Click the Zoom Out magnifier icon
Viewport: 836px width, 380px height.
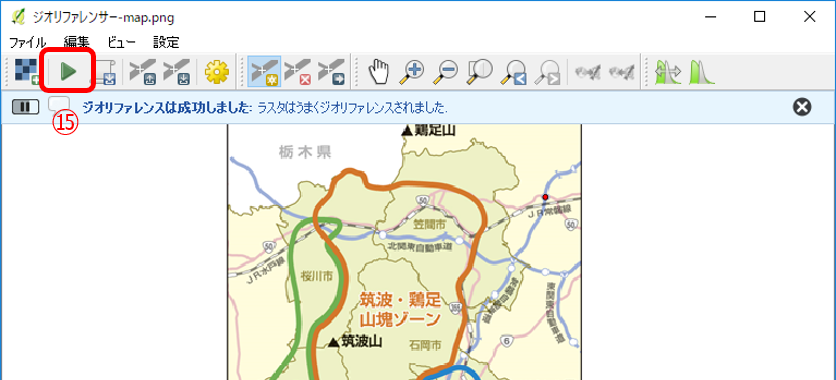pos(446,71)
